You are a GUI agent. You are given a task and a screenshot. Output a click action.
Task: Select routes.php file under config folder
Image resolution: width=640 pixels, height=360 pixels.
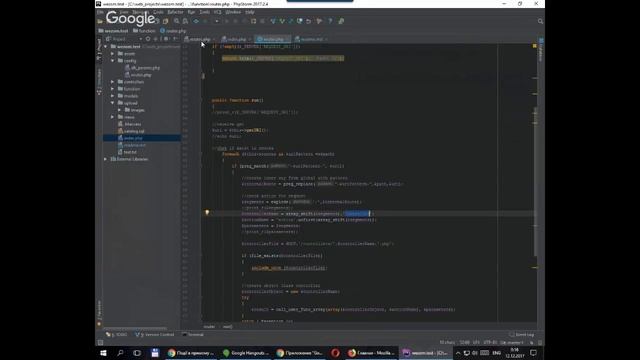pyautogui.click(x=138, y=75)
